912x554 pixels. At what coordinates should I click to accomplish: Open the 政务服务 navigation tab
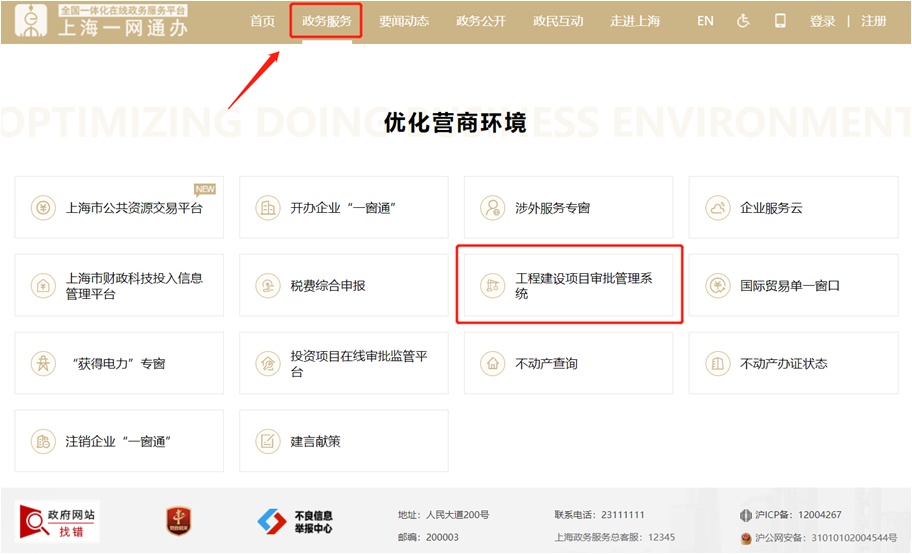coord(326,21)
